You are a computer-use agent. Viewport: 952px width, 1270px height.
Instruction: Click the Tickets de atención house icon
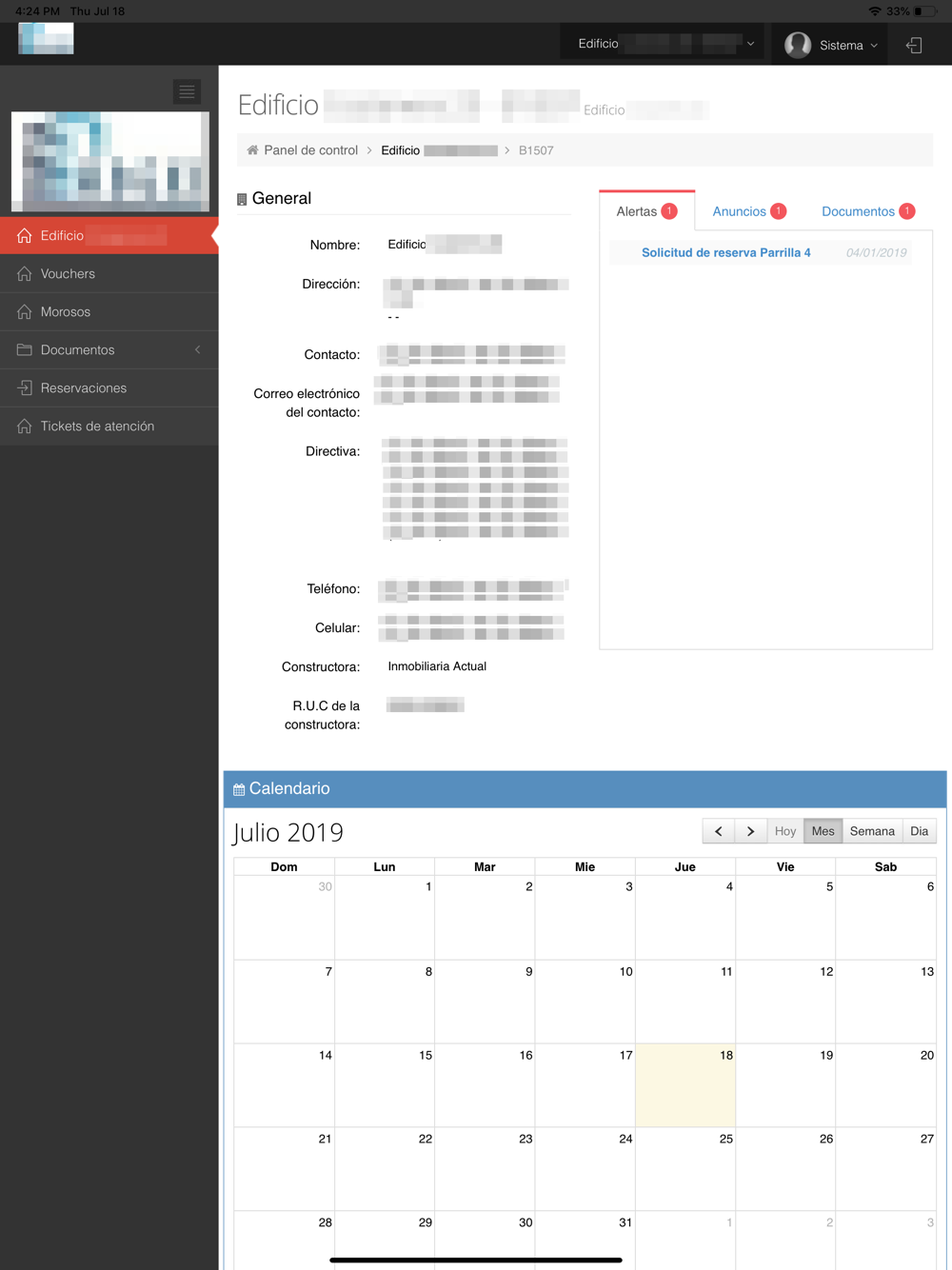point(25,426)
